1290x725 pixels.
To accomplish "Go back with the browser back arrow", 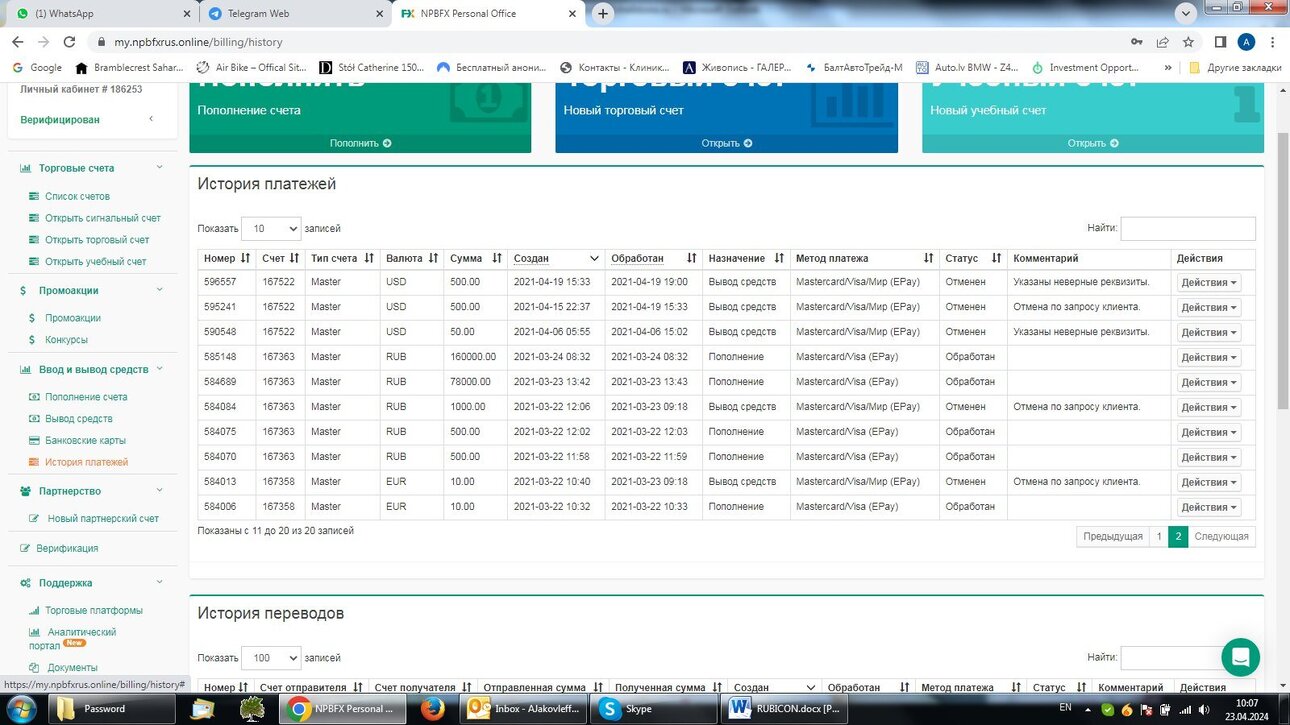I will (17, 42).
